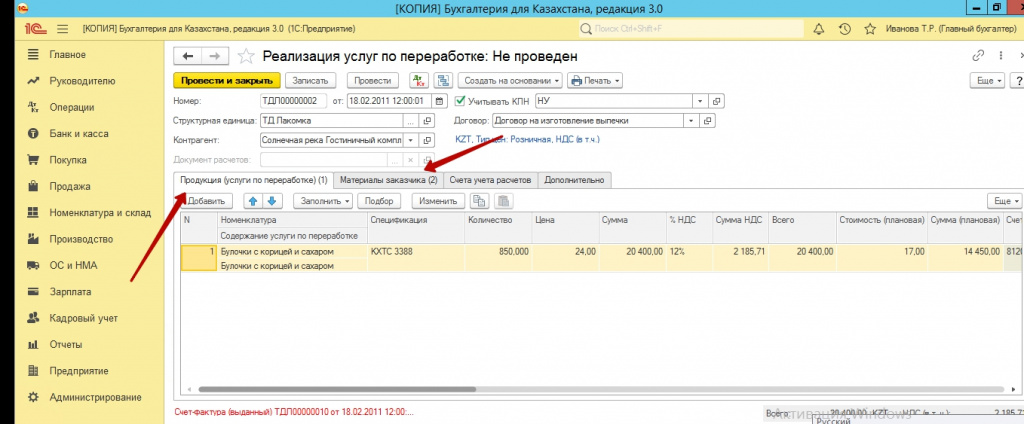Switch to Счета учета расчетов tab
Screen dimensions: 1024x424
(x=491, y=180)
